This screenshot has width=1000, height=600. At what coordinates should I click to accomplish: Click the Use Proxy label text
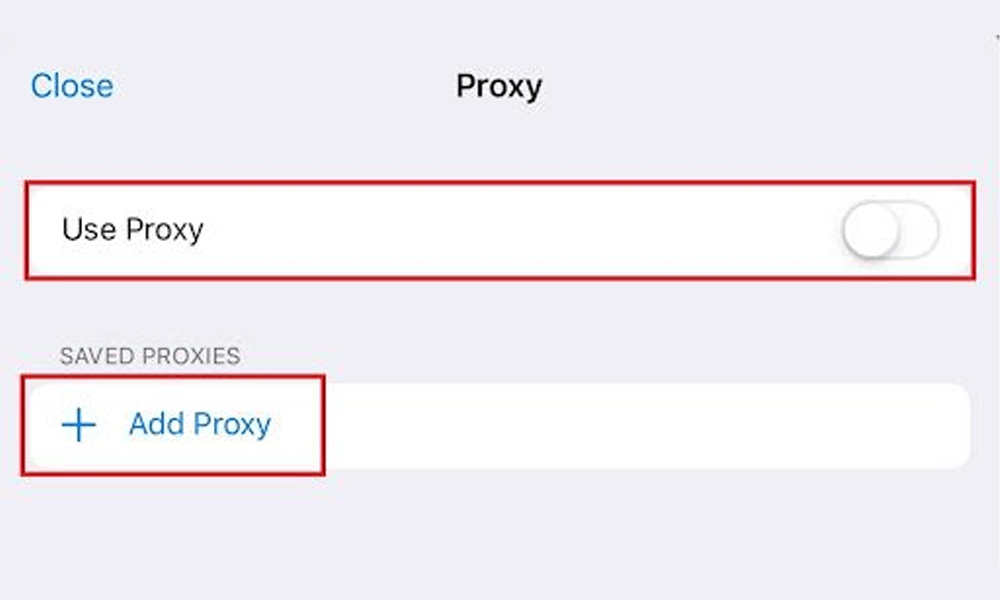[x=132, y=229]
